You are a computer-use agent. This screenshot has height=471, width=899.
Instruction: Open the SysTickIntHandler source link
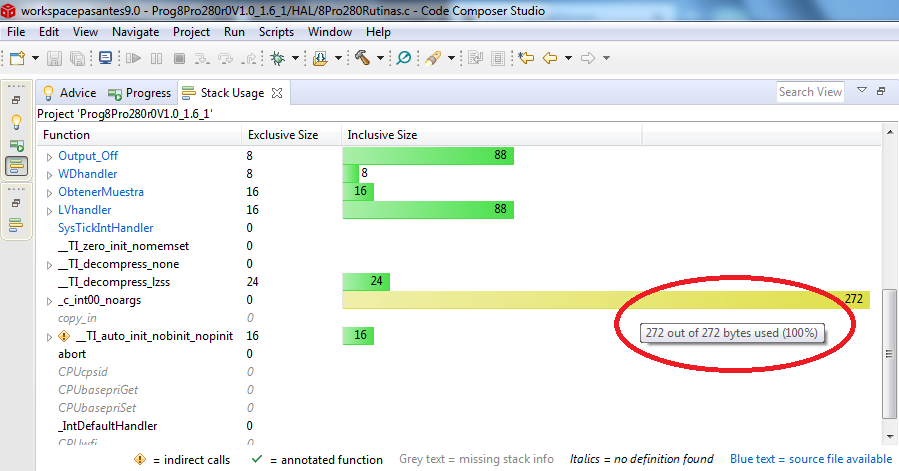coord(105,228)
